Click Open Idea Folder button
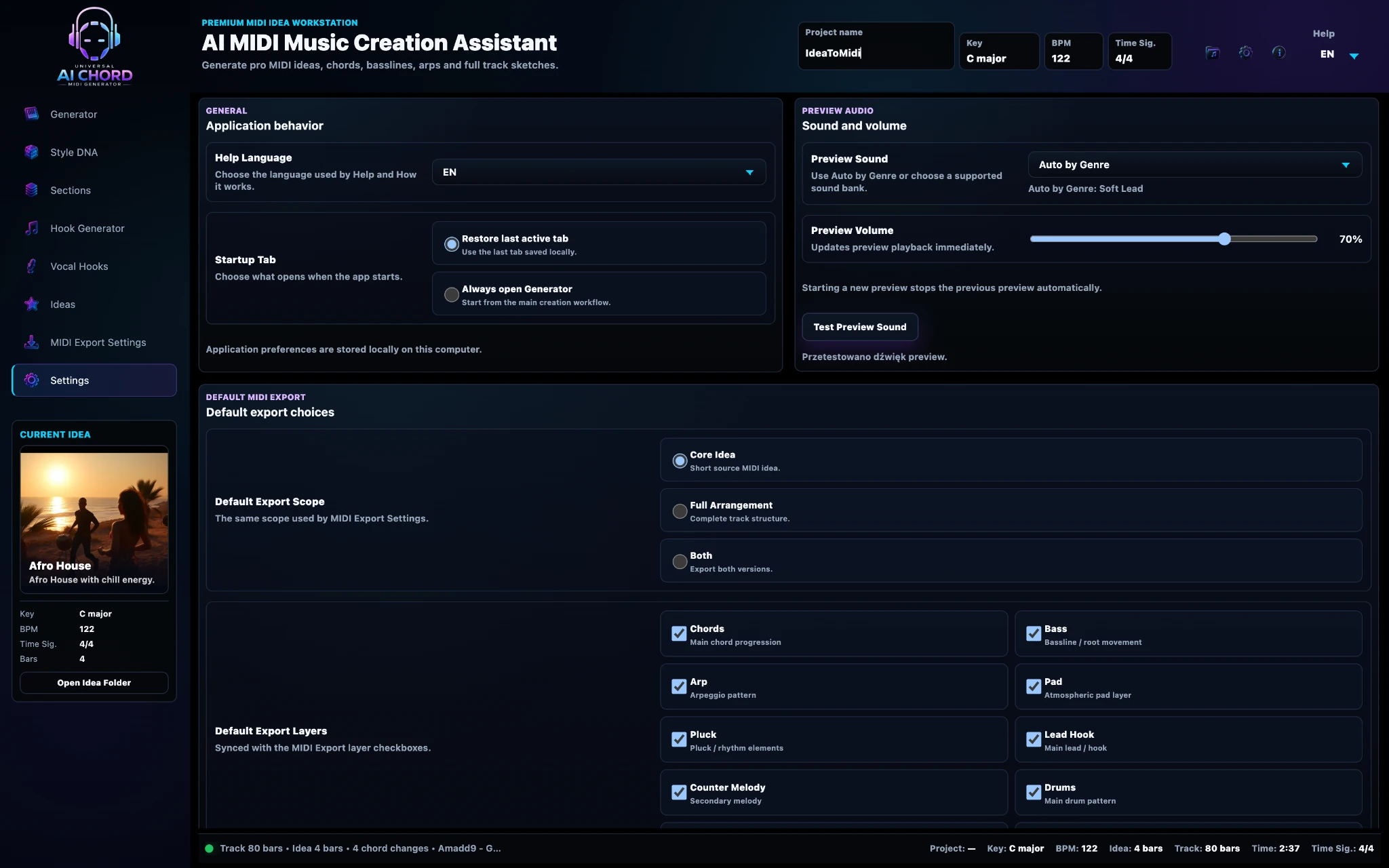Viewport: 1389px width, 868px height. click(94, 683)
